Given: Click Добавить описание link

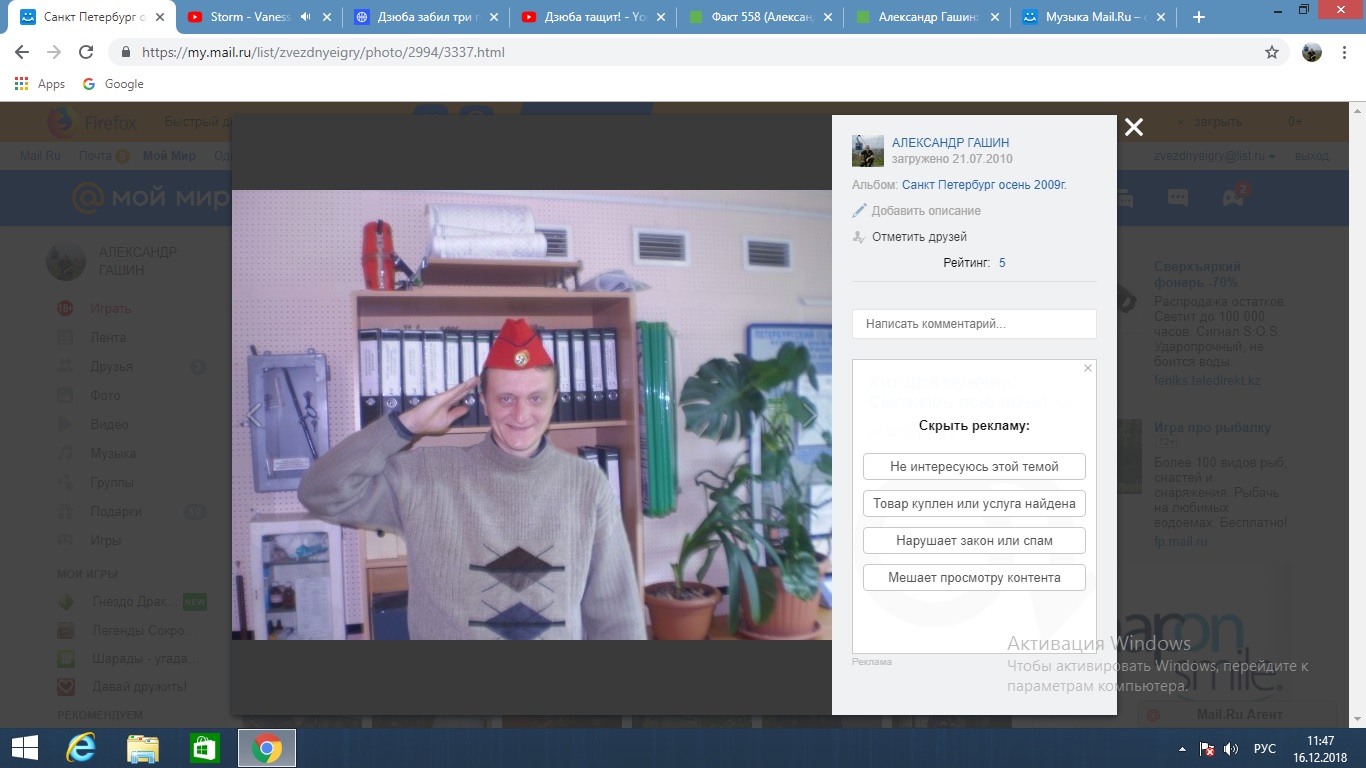Looking at the screenshot, I should (926, 211).
